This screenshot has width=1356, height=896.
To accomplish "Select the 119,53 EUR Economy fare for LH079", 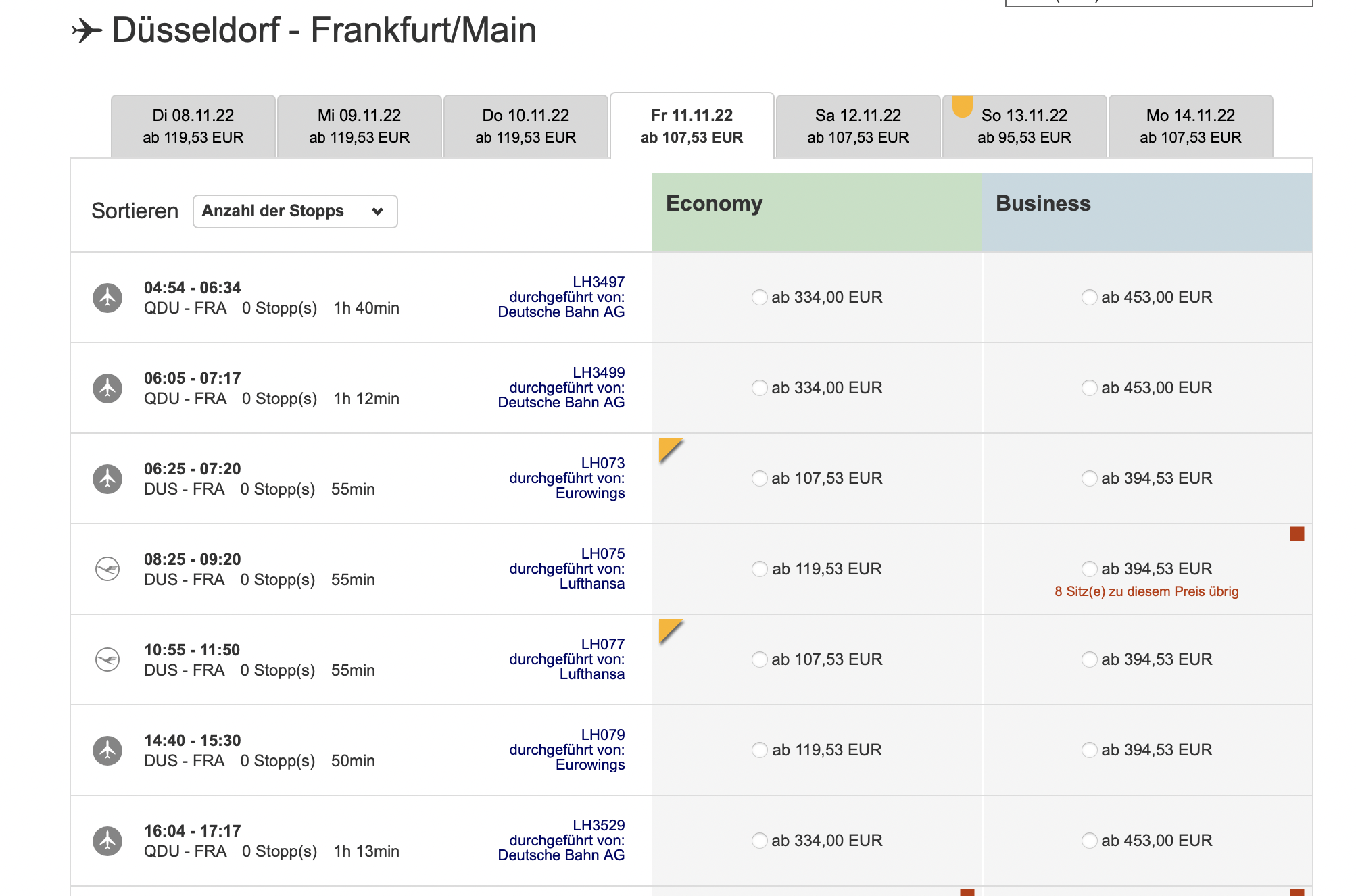I will coord(760,750).
